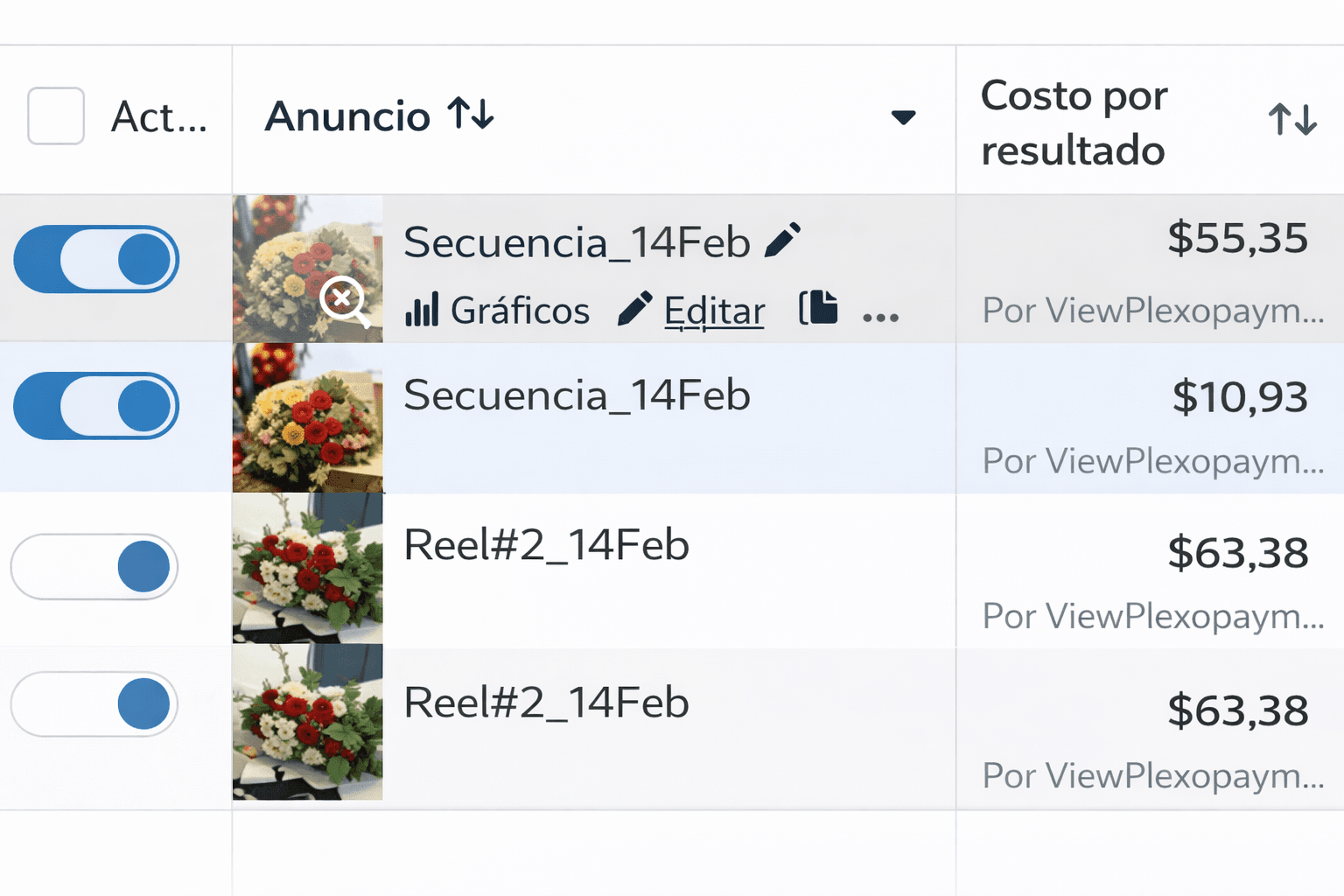Click magnifier preview icon on first thumbnail
This screenshot has height=896, width=1344.
click(x=344, y=301)
